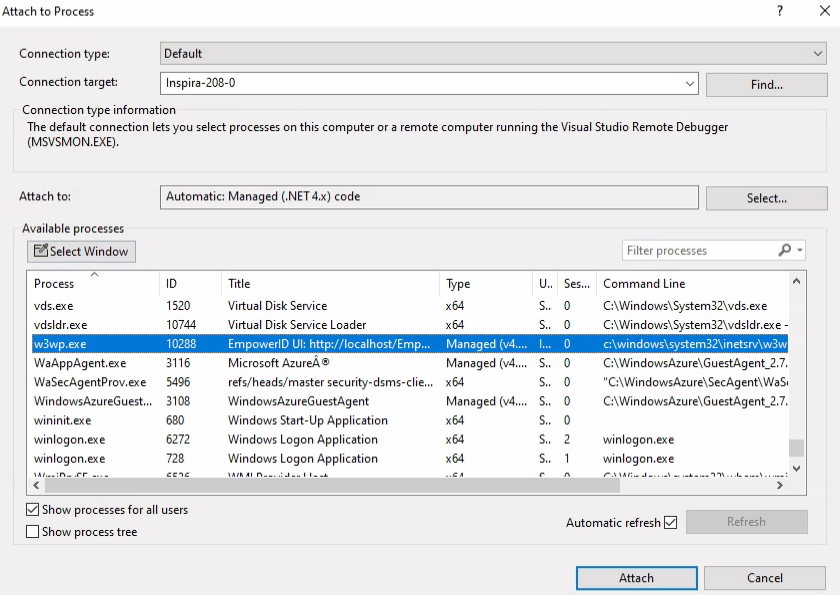840x595 pixels.
Task: Select the WindowsAzureGuest... process
Action: click(410, 401)
